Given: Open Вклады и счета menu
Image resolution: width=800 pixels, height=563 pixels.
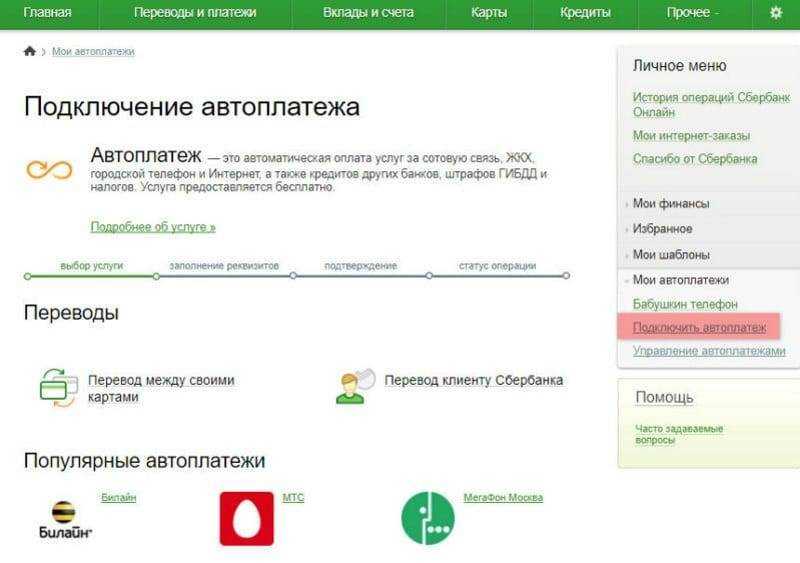Looking at the screenshot, I should [368, 13].
